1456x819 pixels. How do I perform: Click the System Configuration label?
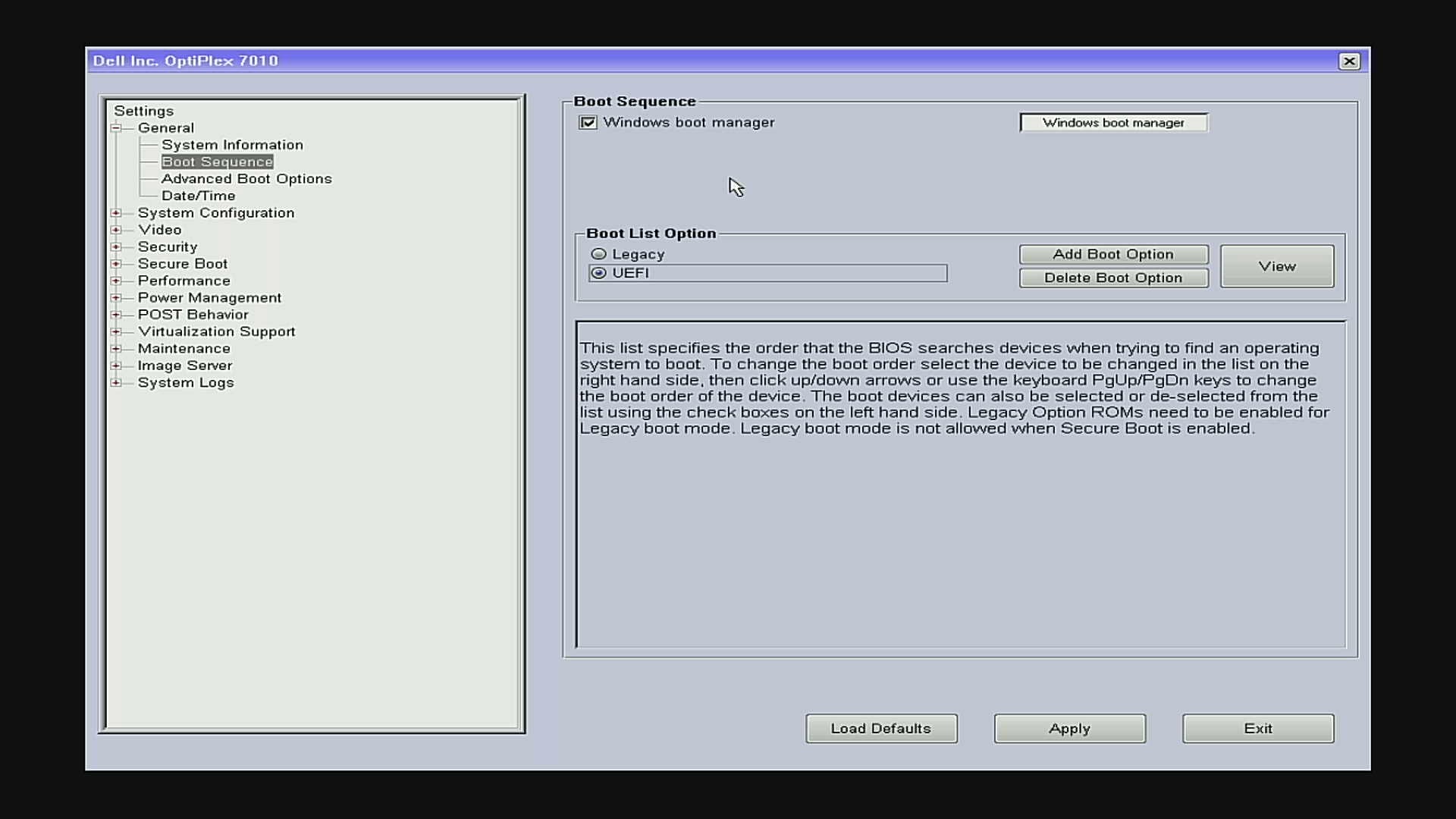216,213
